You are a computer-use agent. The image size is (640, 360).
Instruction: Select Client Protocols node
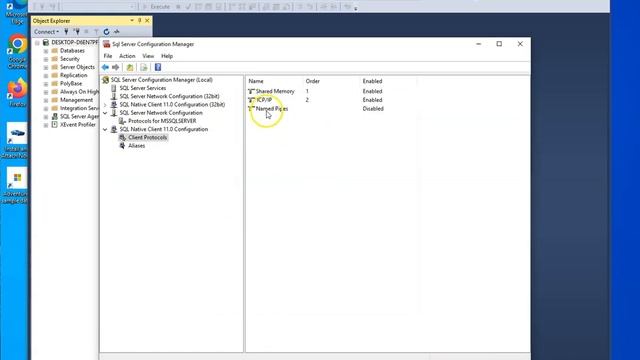(147, 138)
